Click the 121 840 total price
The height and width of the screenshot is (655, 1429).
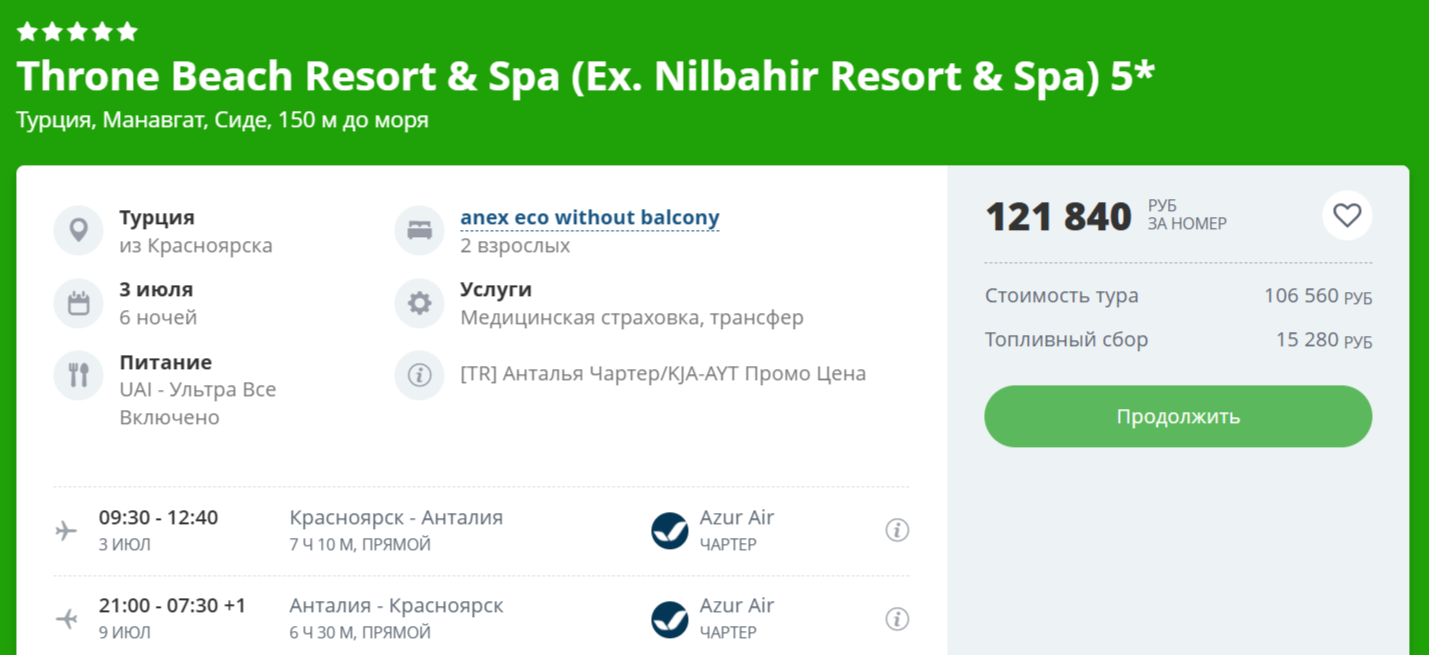(x=1058, y=216)
